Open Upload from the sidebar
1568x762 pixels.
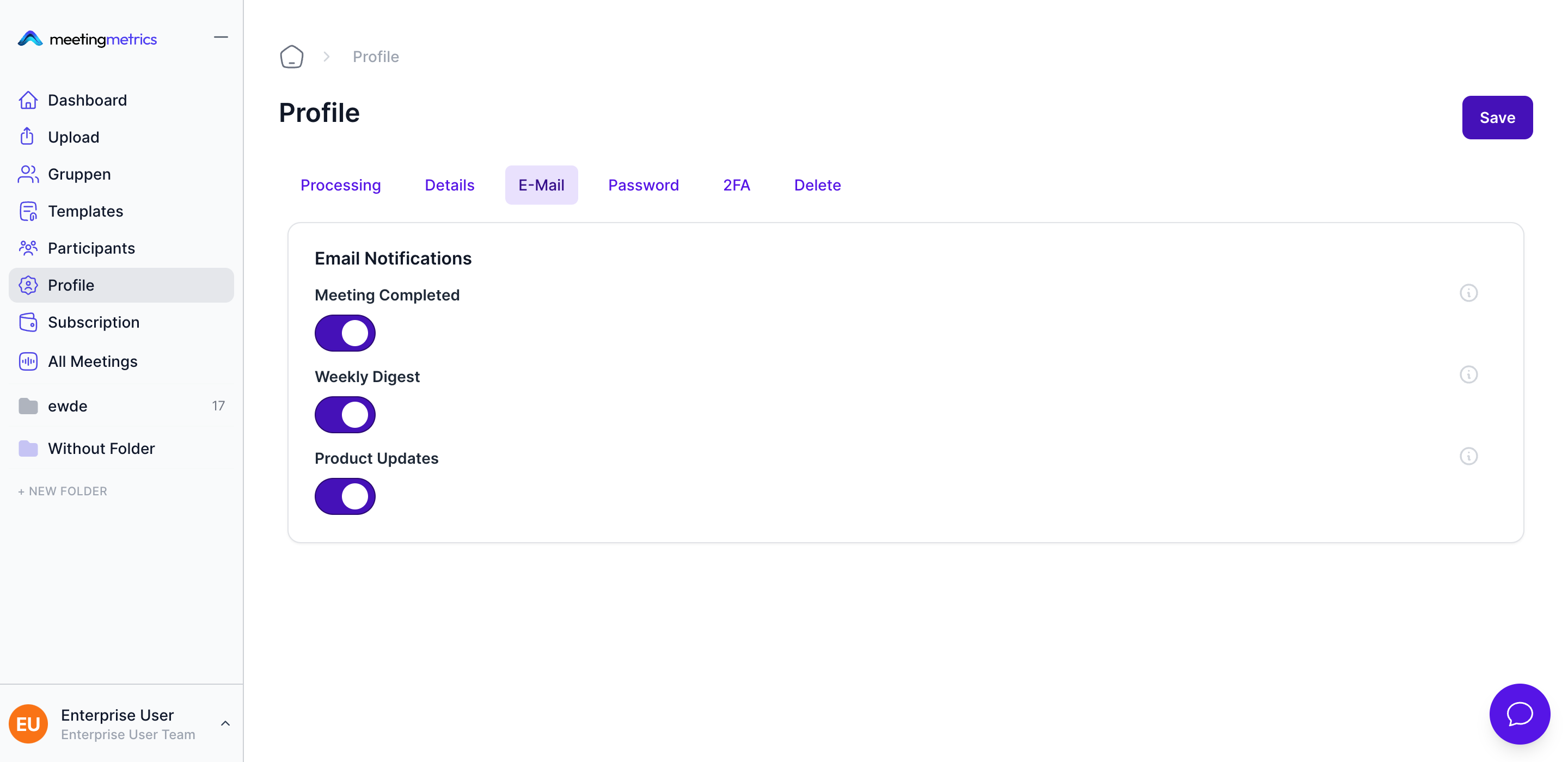pyautogui.click(x=73, y=137)
